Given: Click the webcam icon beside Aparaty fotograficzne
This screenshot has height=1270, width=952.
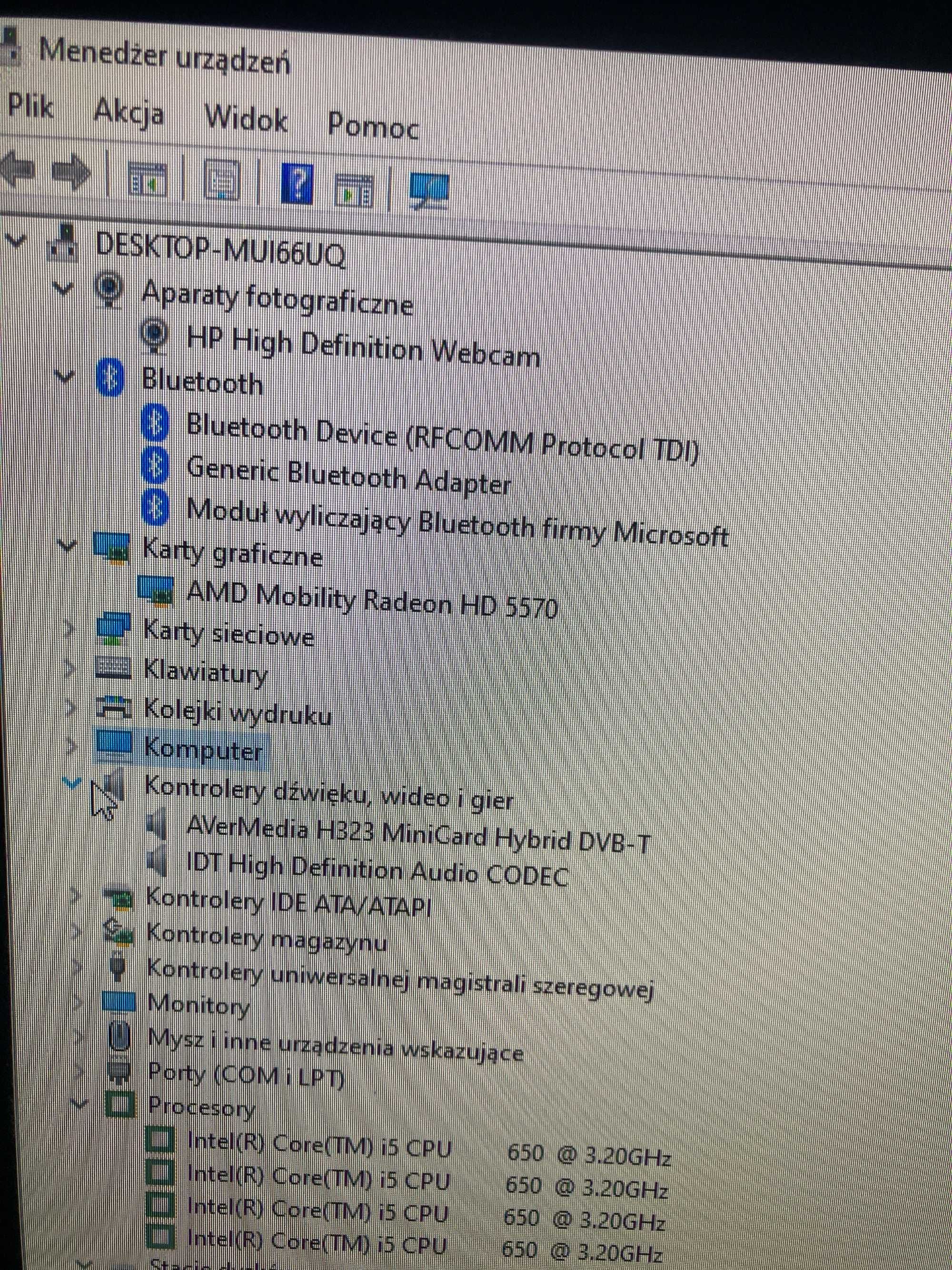Looking at the screenshot, I should (109, 290).
